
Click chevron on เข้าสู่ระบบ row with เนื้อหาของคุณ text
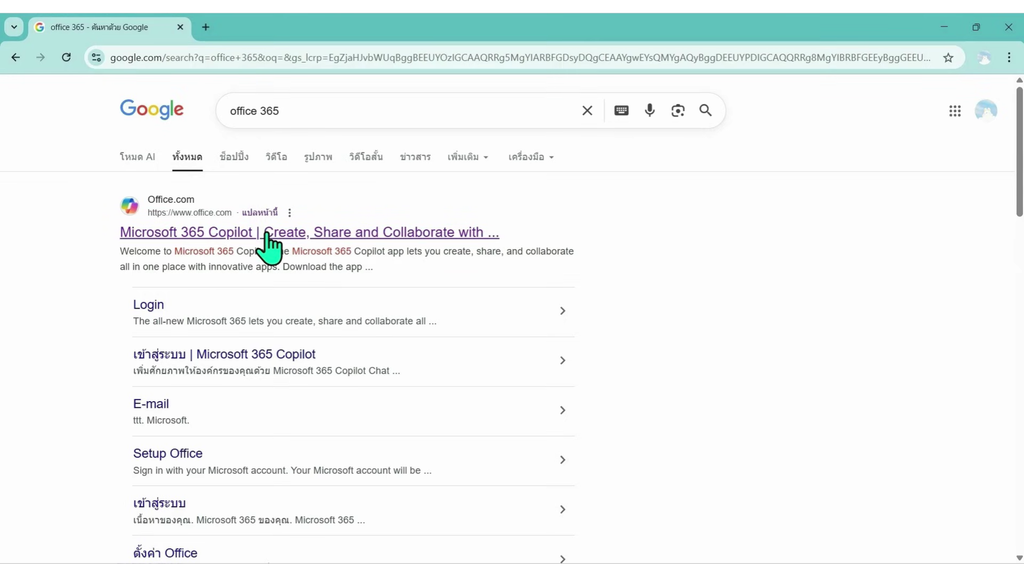562,509
